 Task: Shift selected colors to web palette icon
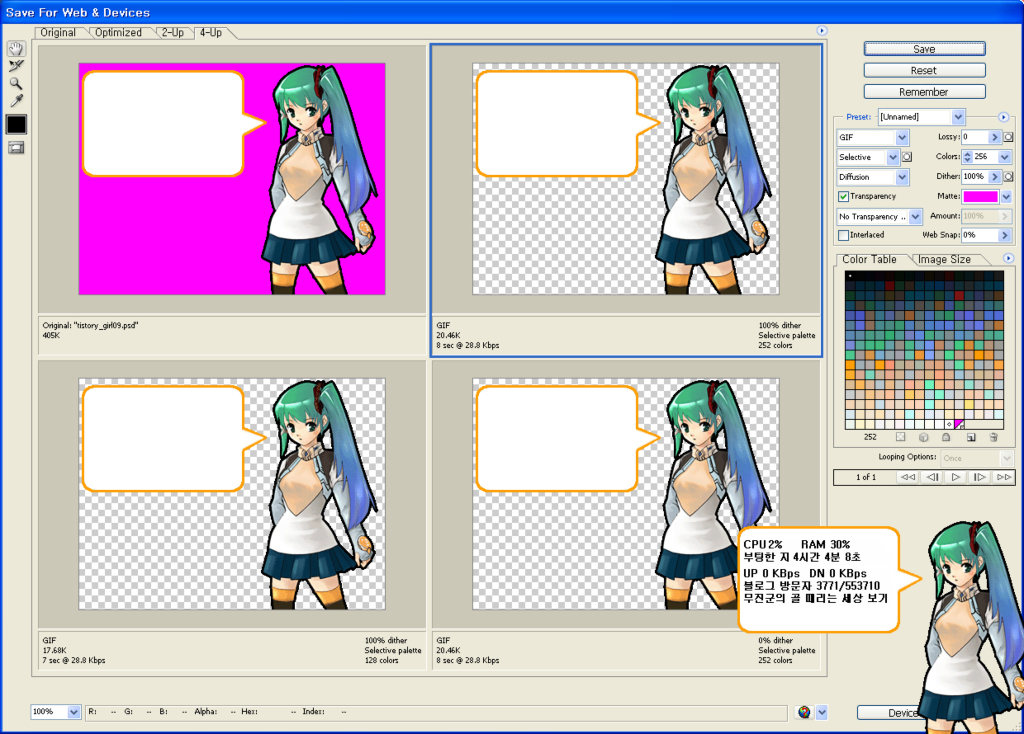[923, 437]
